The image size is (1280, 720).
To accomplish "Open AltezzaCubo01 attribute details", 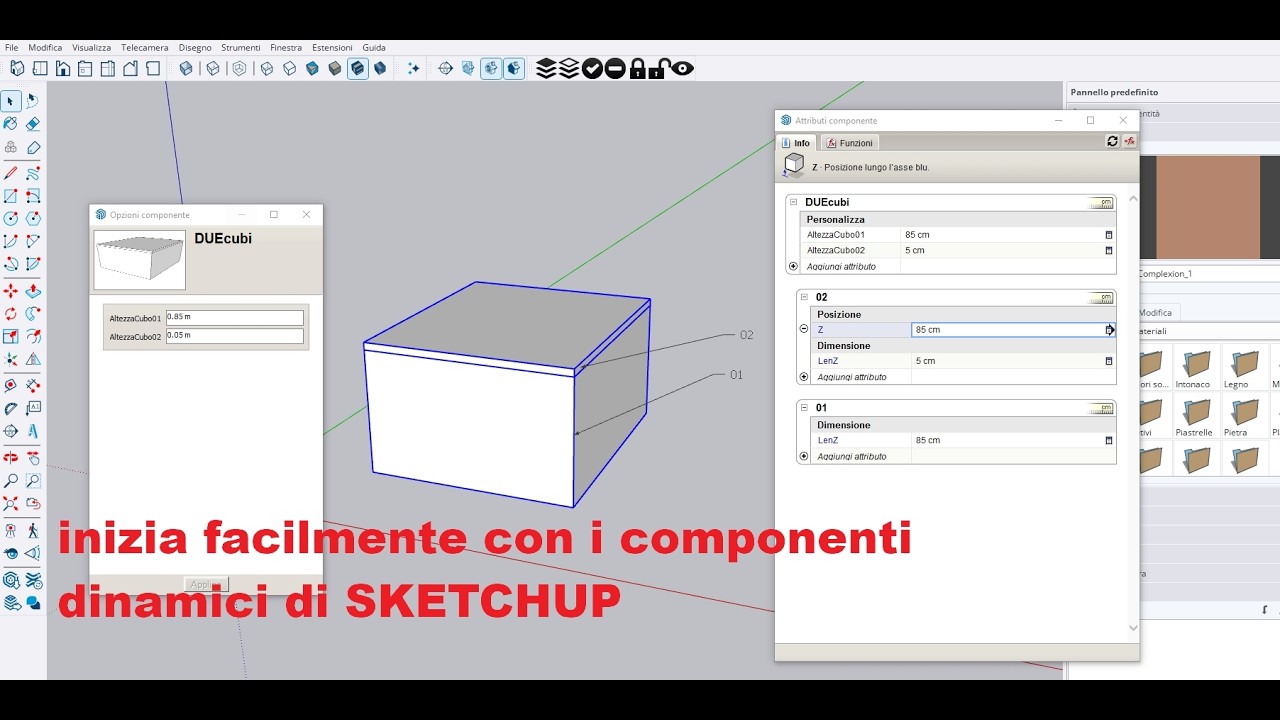I will pyautogui.click(x=1108, y=235).
